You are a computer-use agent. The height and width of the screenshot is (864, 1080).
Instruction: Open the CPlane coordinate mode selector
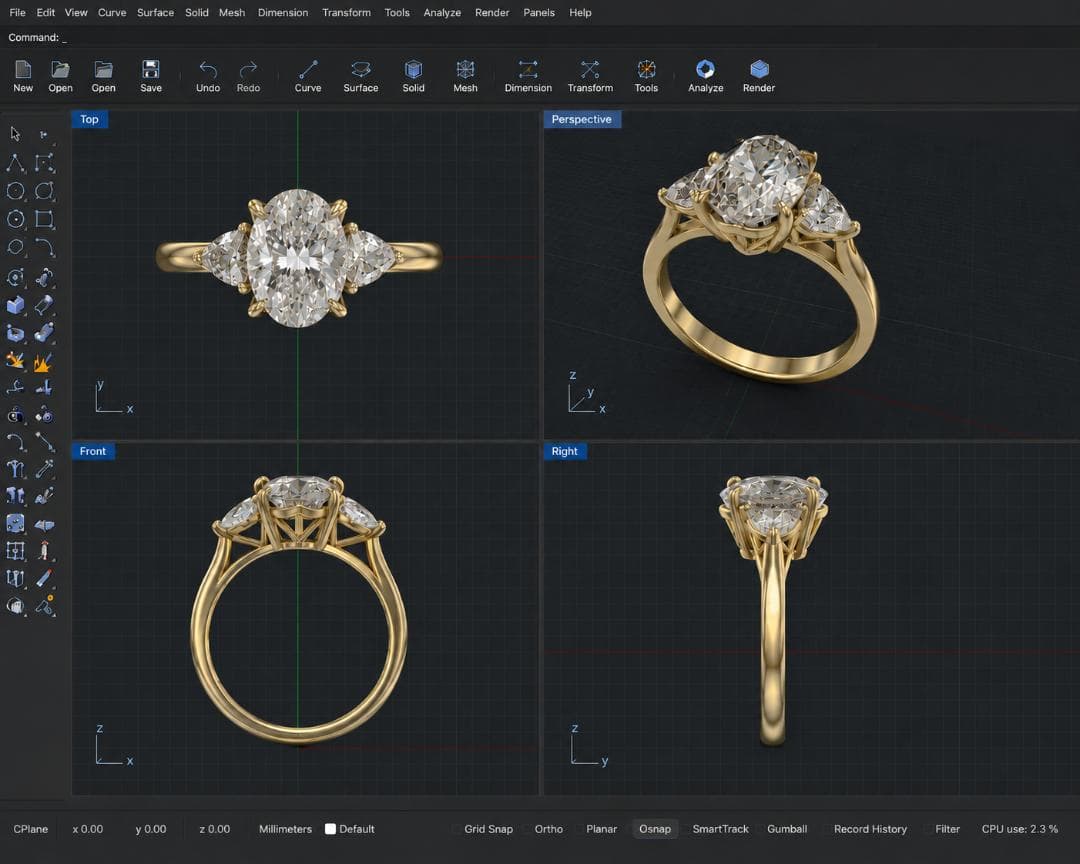[x=30, y=829]
